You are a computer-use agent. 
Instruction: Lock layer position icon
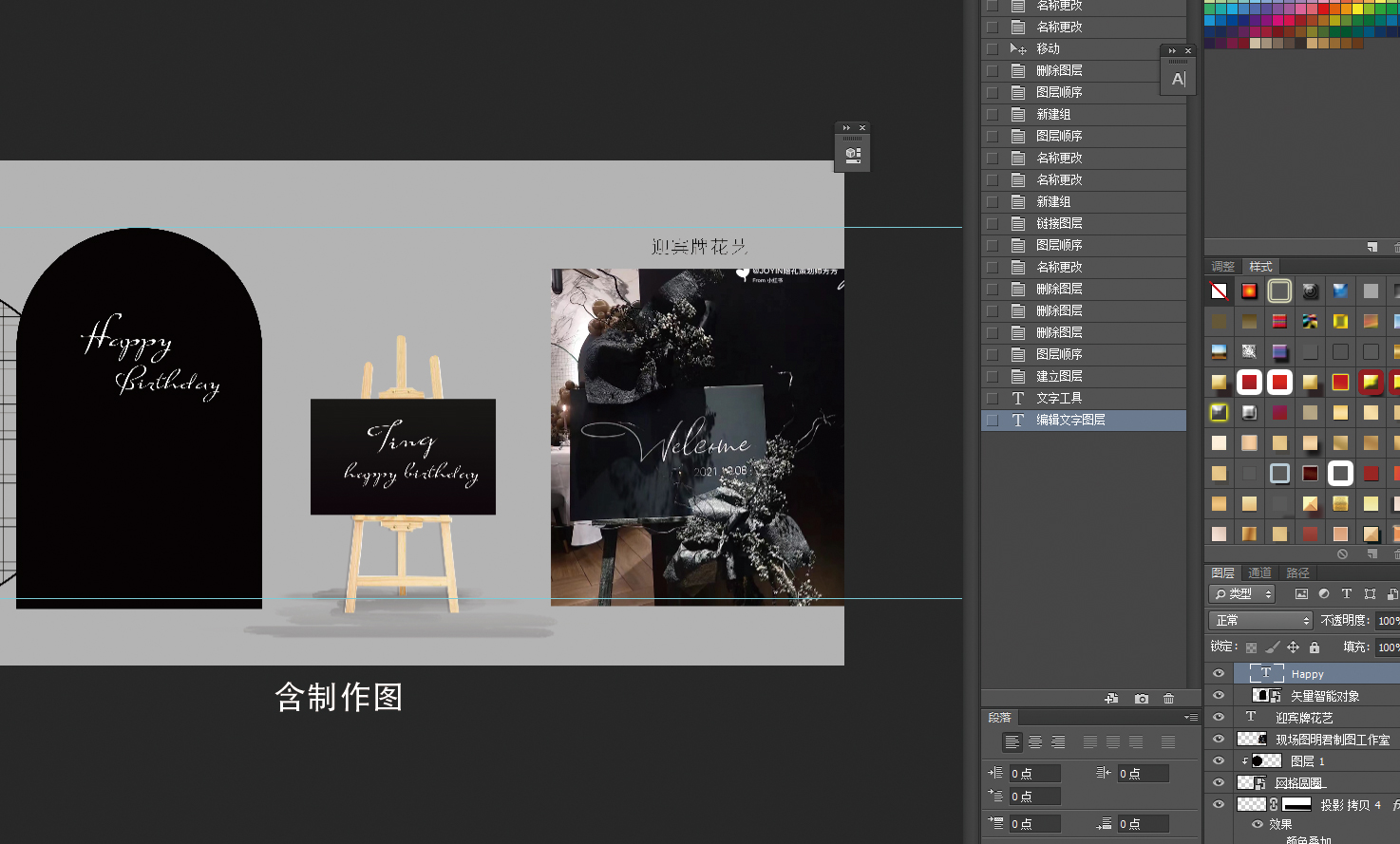(x=1294, y=647)
